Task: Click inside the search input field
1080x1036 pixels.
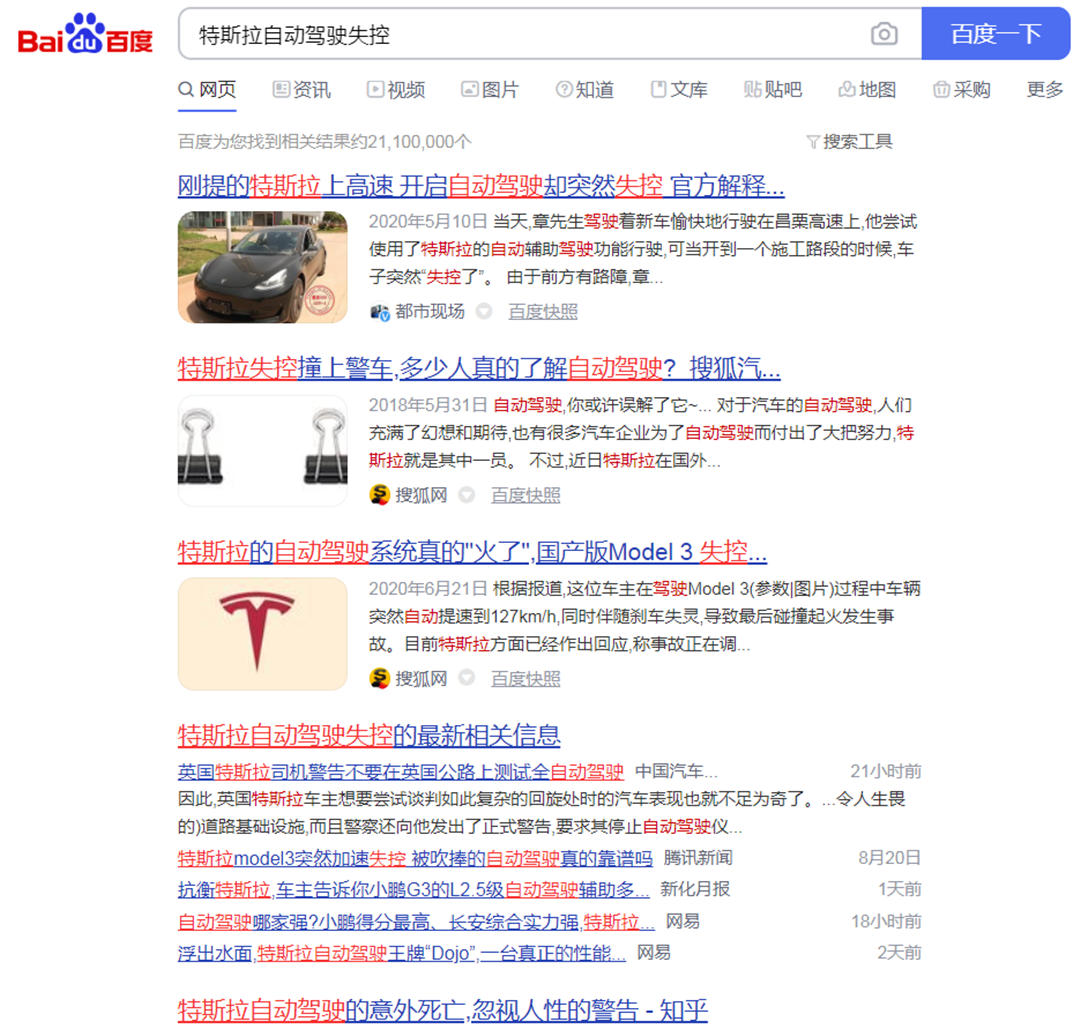Action: point(520,35)
